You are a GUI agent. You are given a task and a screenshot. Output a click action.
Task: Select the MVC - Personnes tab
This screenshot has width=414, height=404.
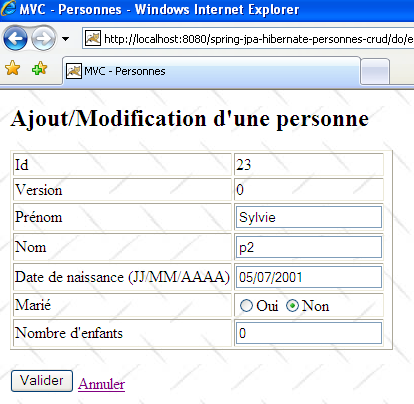pos(211,71)
